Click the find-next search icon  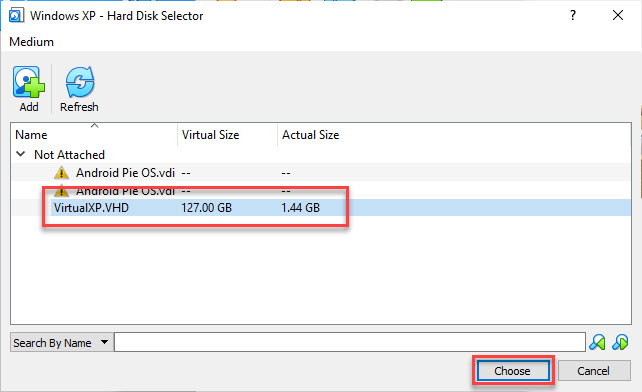pyautogui.click(x=620, y=342)
